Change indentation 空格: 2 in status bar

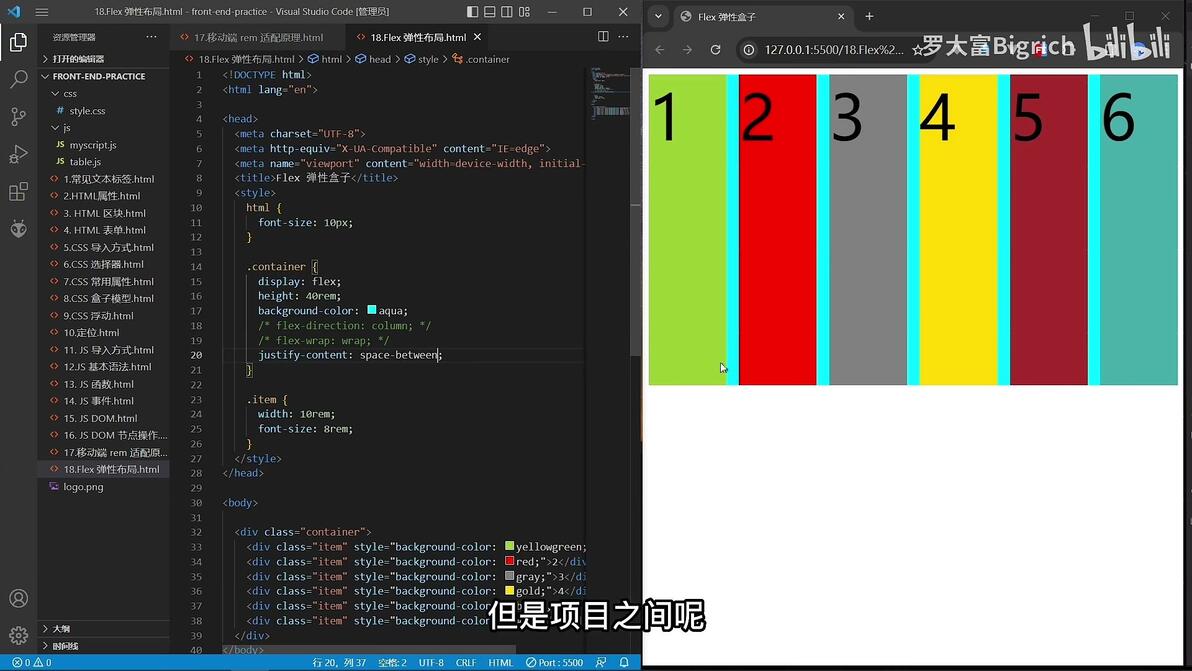(x=392, y=663)
